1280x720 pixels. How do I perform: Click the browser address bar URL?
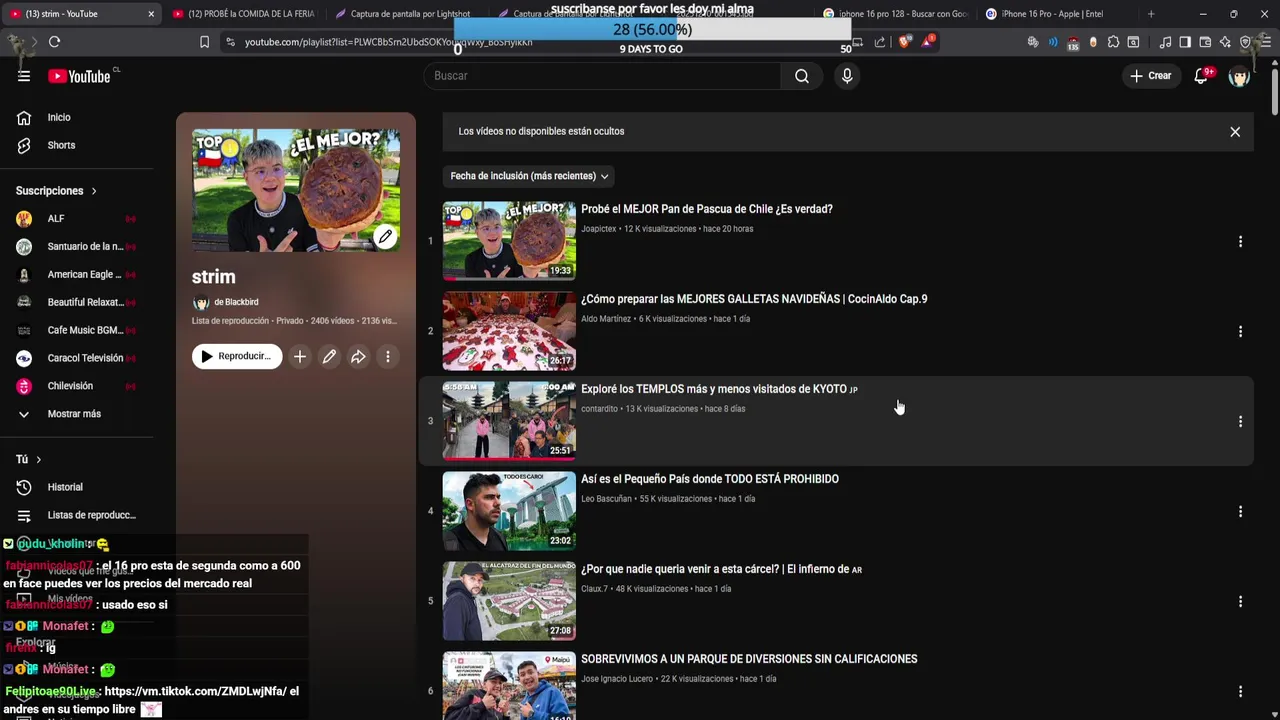388,42
